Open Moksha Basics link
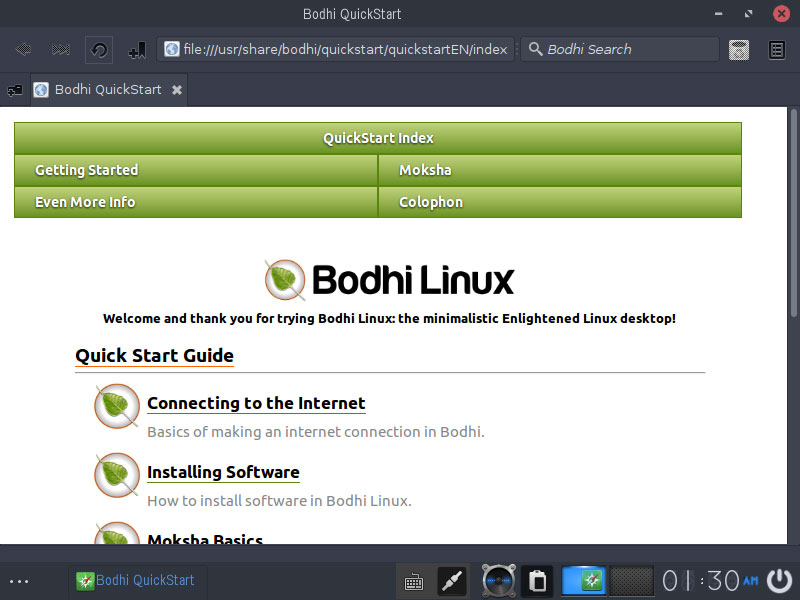This screenshot has width=800, height=600. 205,538
